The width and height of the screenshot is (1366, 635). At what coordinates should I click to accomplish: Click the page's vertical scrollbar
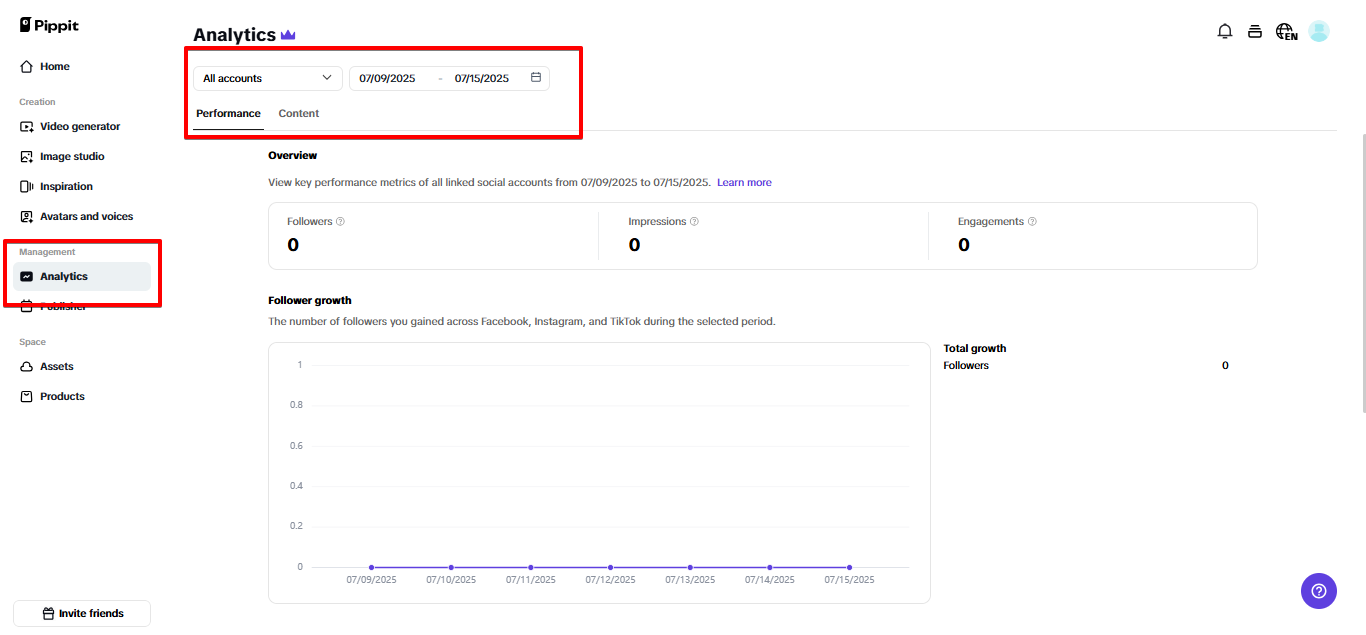tap(1362, 270)
